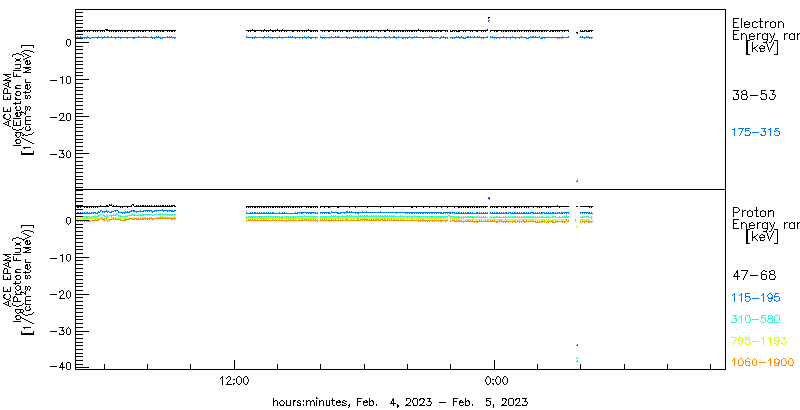Click the blue outlier point near -34 in proton plot
This screenshot has width=800, height=410.
point(577,345)
